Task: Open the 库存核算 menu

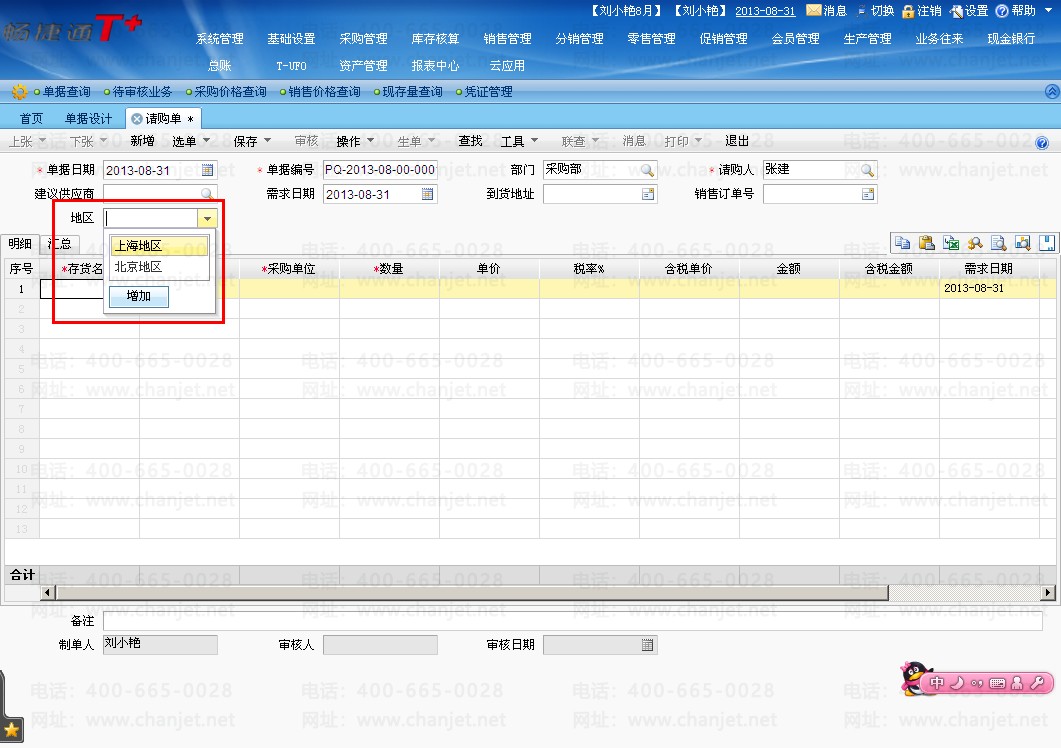Action: tap(435, 39)
